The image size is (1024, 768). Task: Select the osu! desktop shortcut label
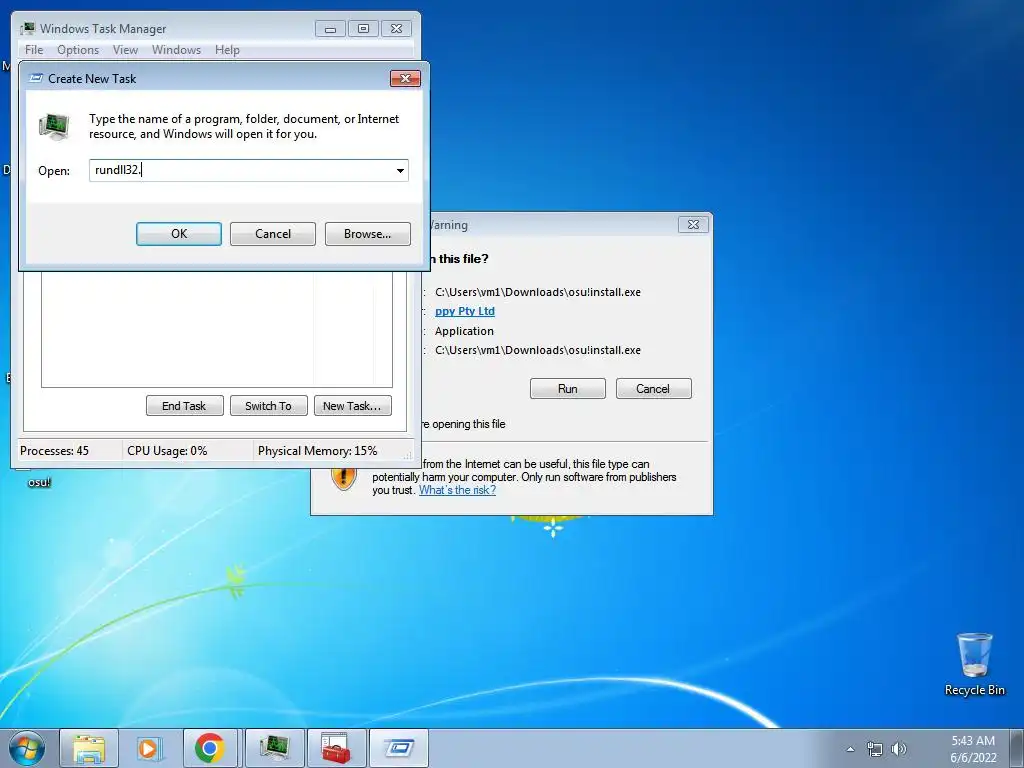click(39, 483)
